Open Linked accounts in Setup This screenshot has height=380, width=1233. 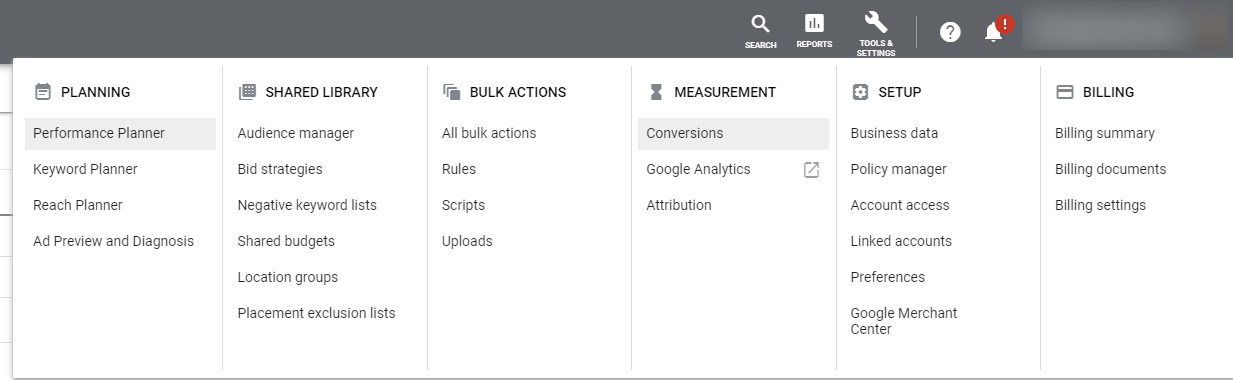[x=901, y=241]
